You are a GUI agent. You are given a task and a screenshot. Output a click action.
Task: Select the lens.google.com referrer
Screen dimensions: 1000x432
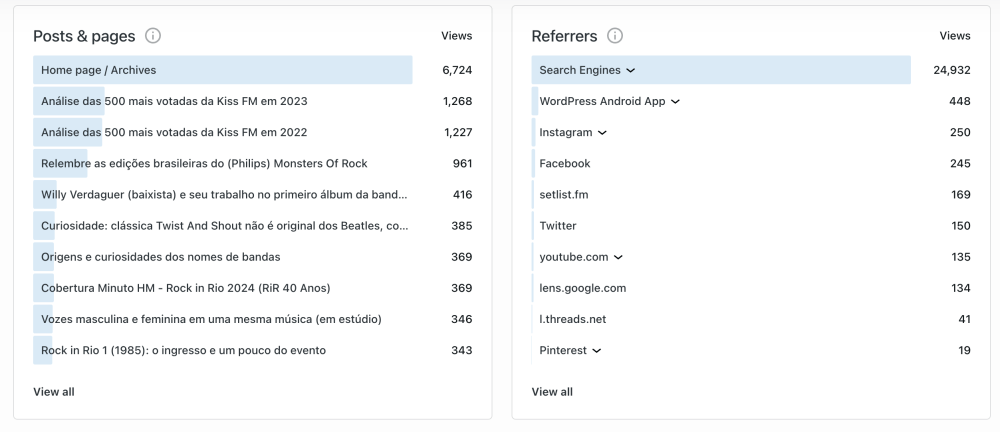(x=583, y=288)
